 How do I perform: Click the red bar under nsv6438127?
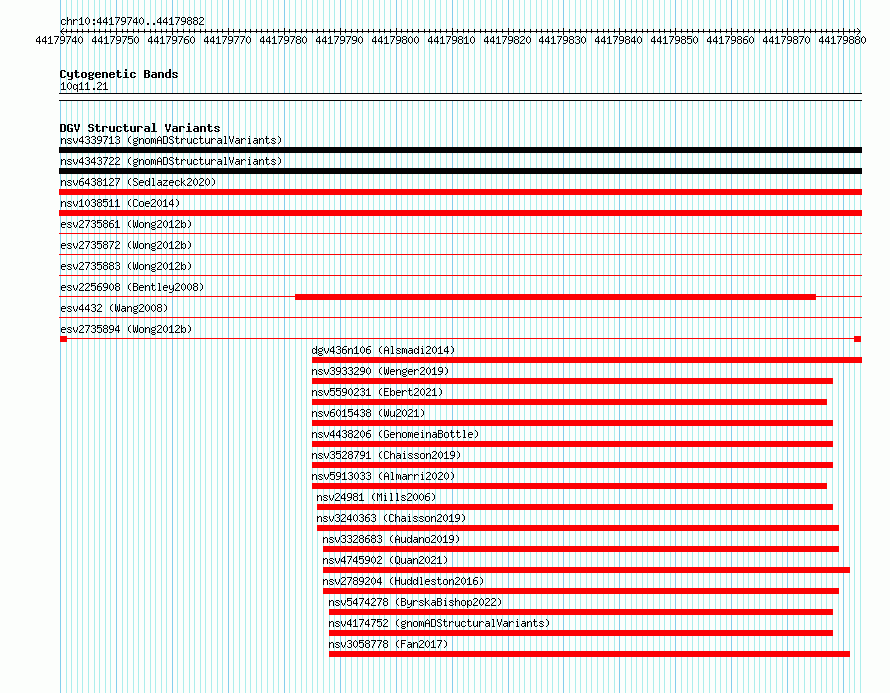[x=460, y=192]
